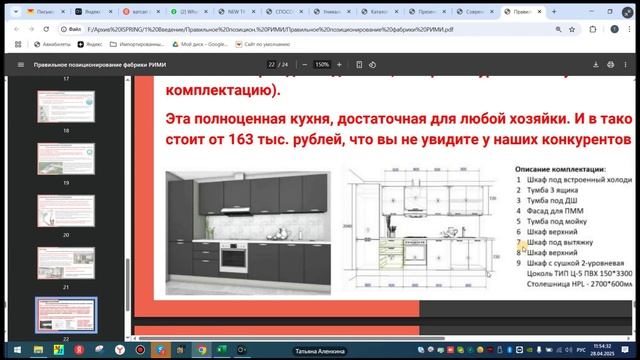The image size is (640, 360).
Task: Go forward in browser history
Action: [x=31, y=29]
